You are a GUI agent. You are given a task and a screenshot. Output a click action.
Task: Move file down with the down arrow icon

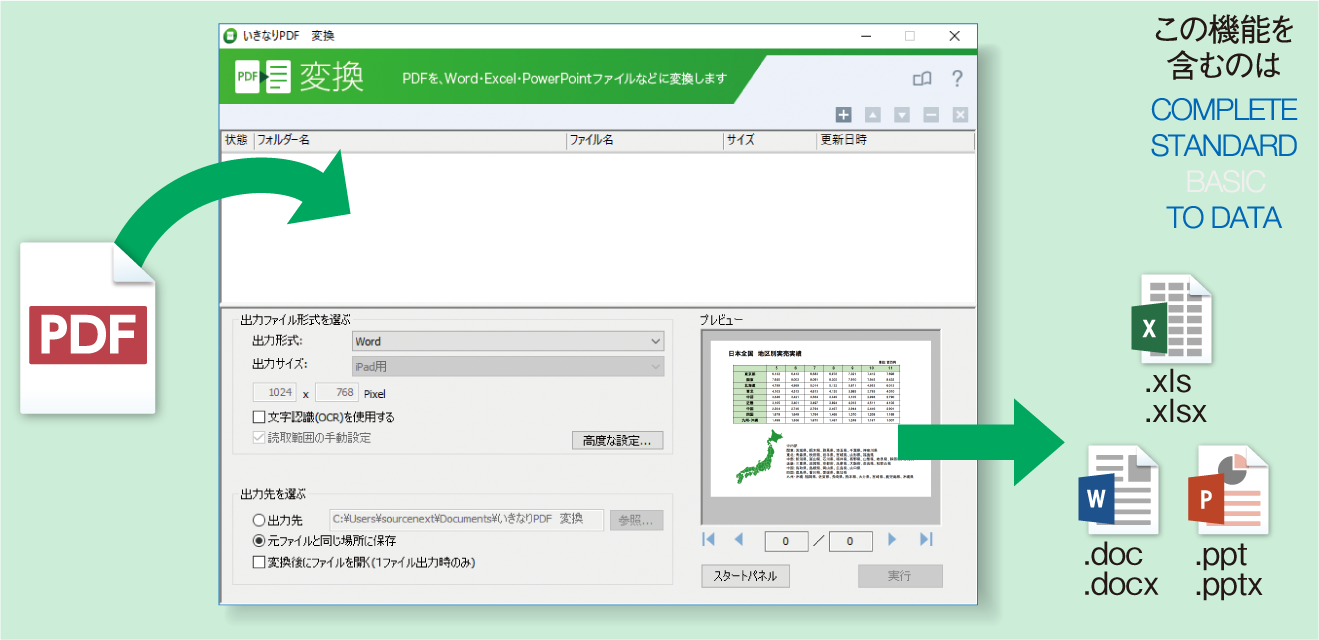click(901, 115)
